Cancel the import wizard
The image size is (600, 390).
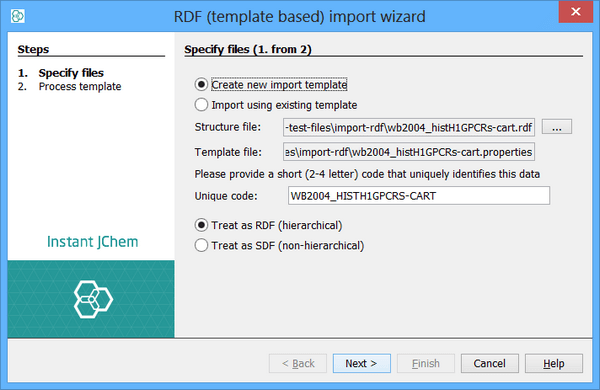tap(490, 363)
